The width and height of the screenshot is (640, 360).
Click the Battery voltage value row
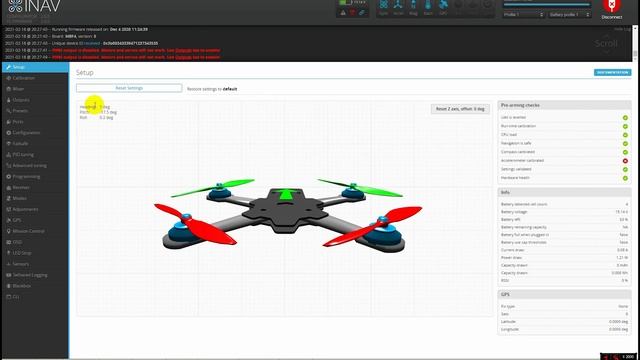pyautogui.click(x=564, y=212)
